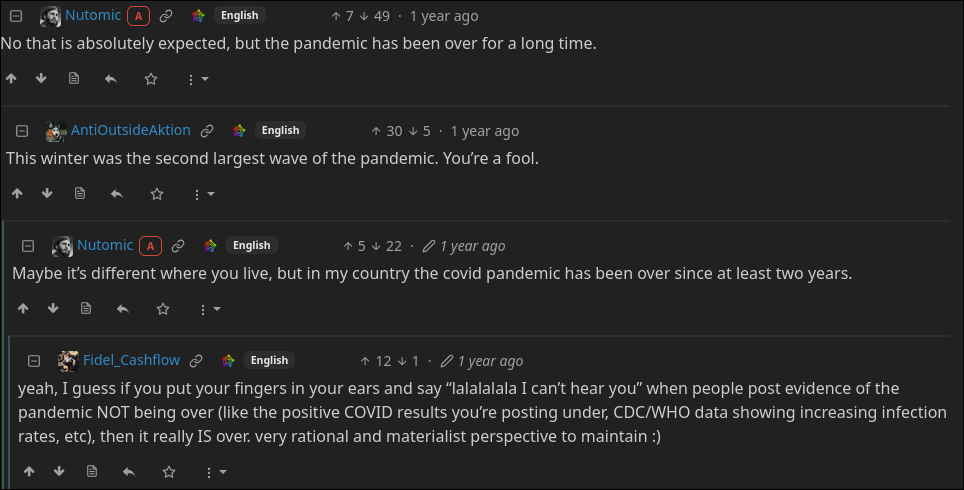View source of Nutomic's first comment
Image resolution: width=964 pixels, height=490 pixels.
74,79
